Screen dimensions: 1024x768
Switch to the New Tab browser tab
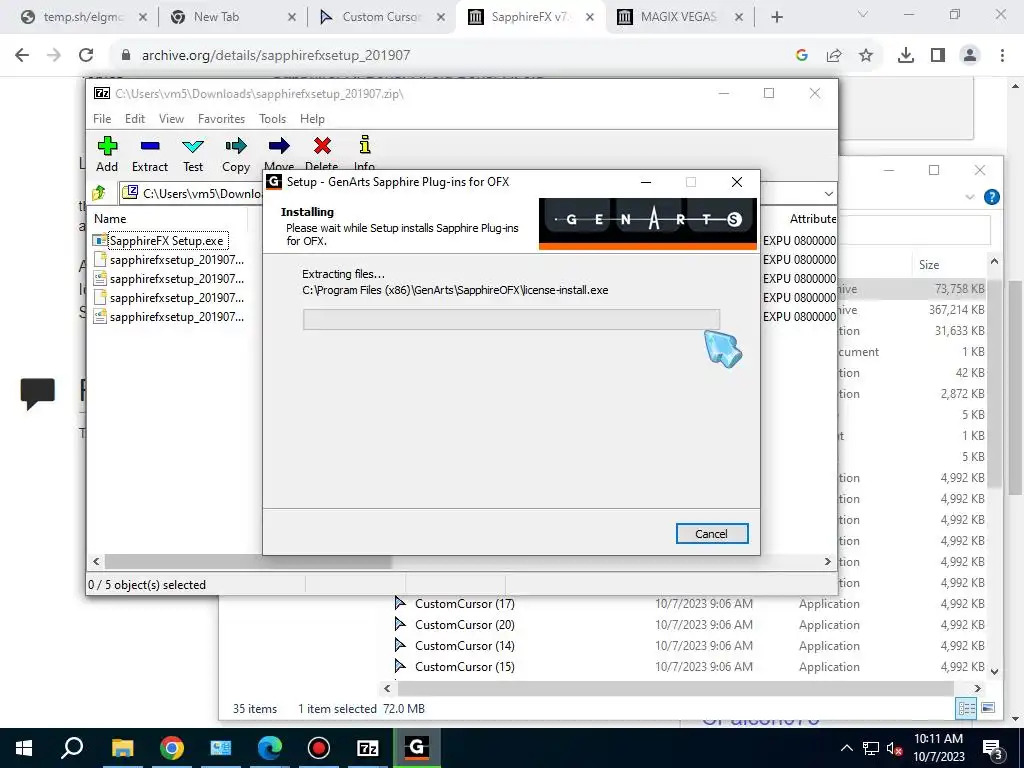(216, 17)
